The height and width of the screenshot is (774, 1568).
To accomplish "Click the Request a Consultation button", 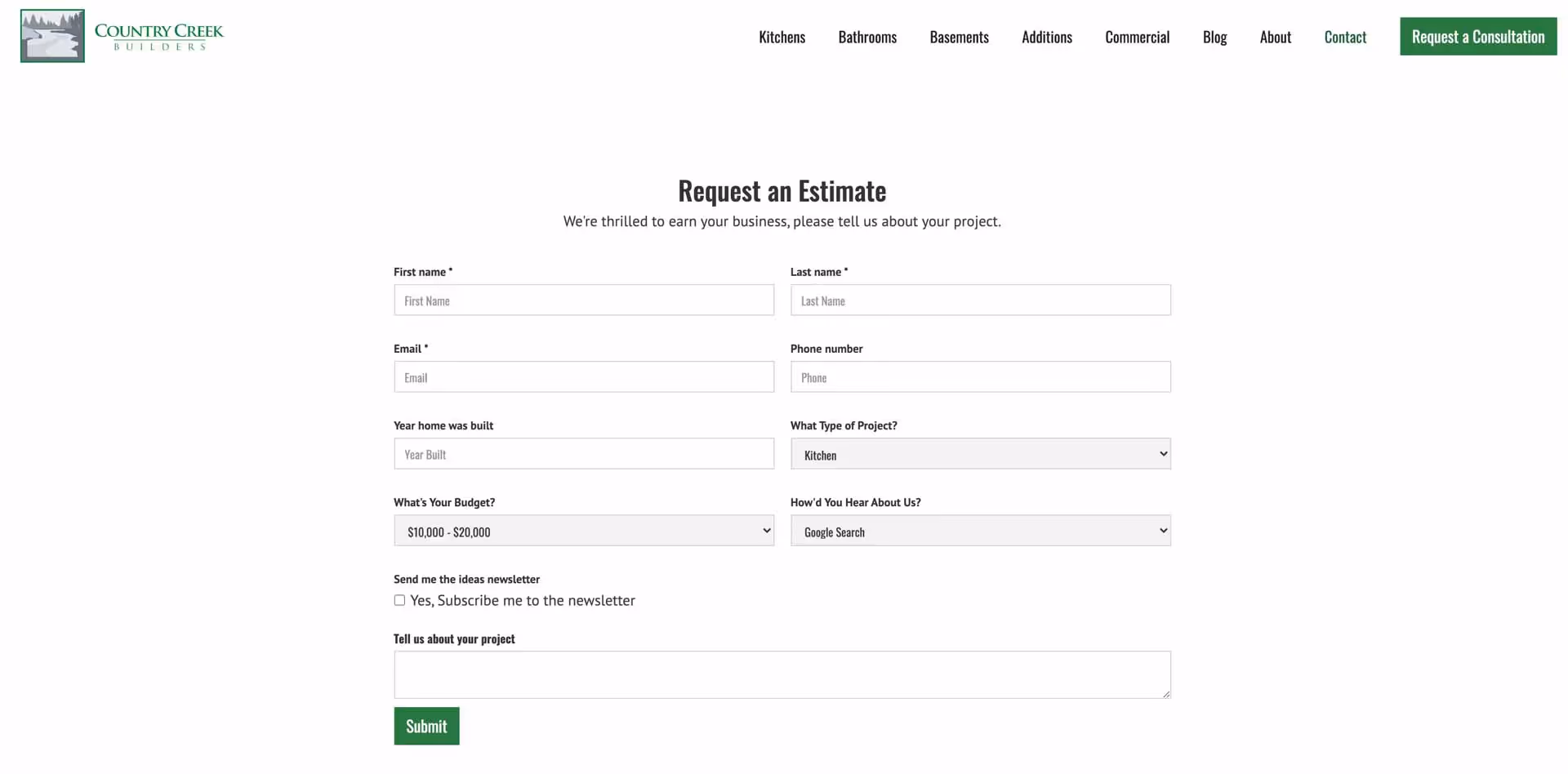I will 1478,37.
